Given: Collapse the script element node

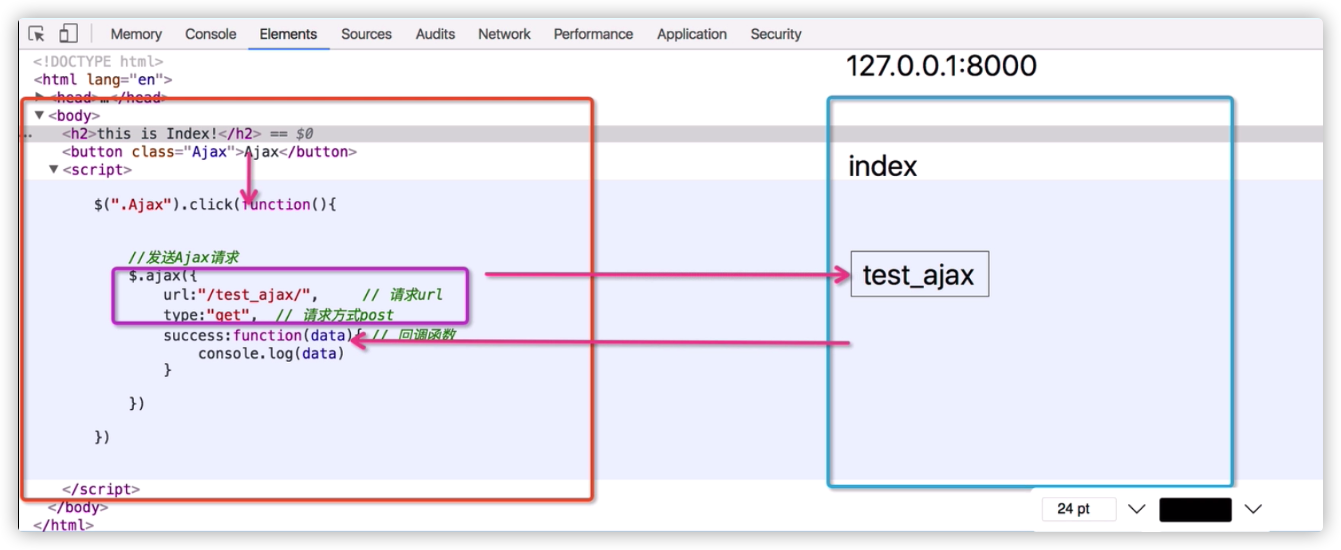Looking at the screenshot, I should [x=55, y=170].
